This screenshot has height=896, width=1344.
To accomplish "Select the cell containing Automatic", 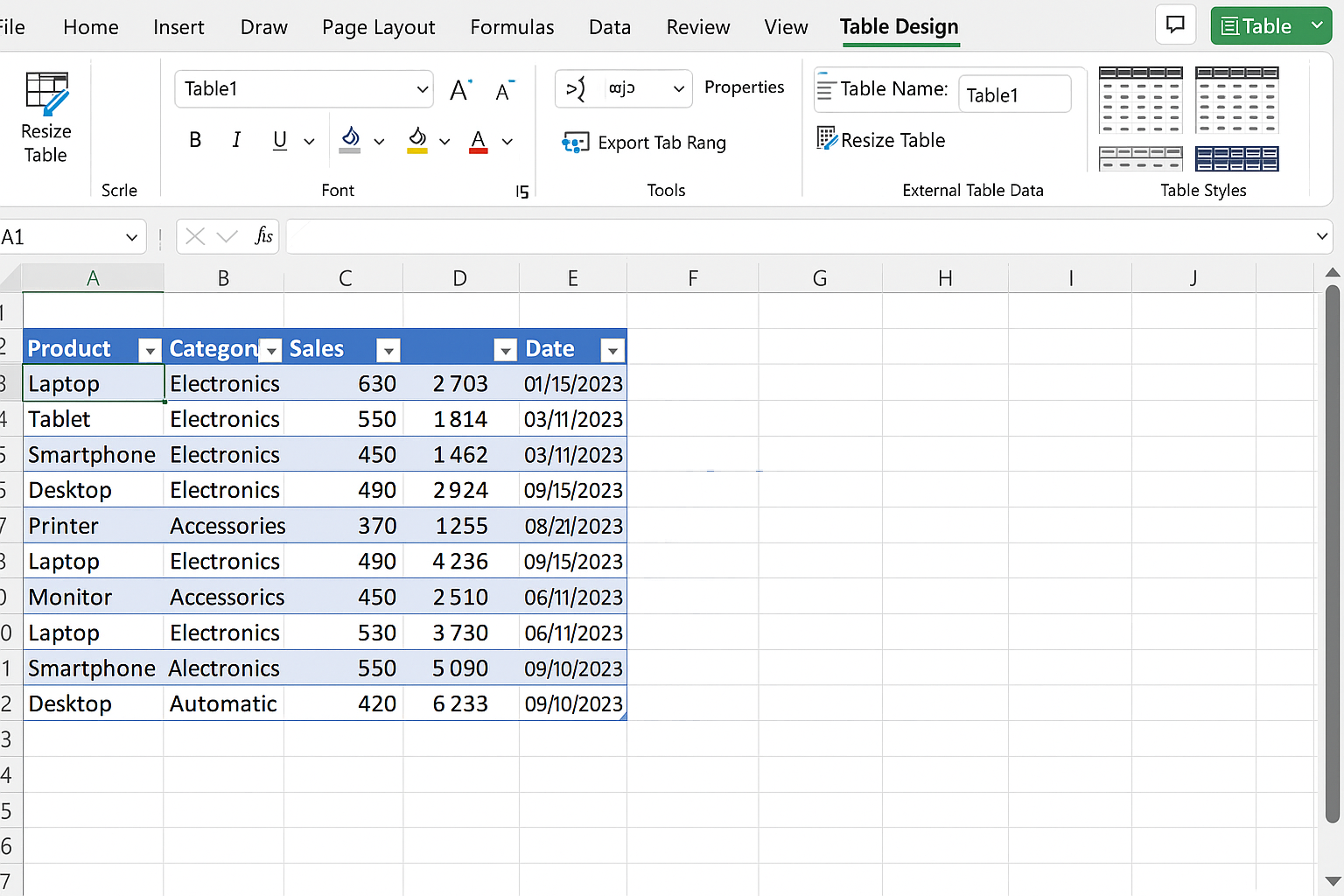I will click(x=223, y=703).
